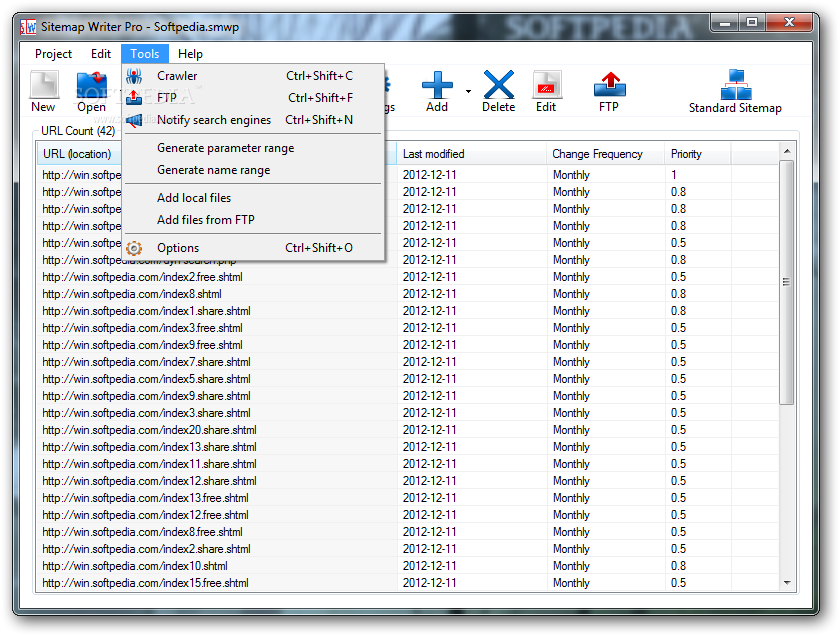This screenshot has width=840, height=636.
Task: Open the Help menu
Action: [190, 54]
